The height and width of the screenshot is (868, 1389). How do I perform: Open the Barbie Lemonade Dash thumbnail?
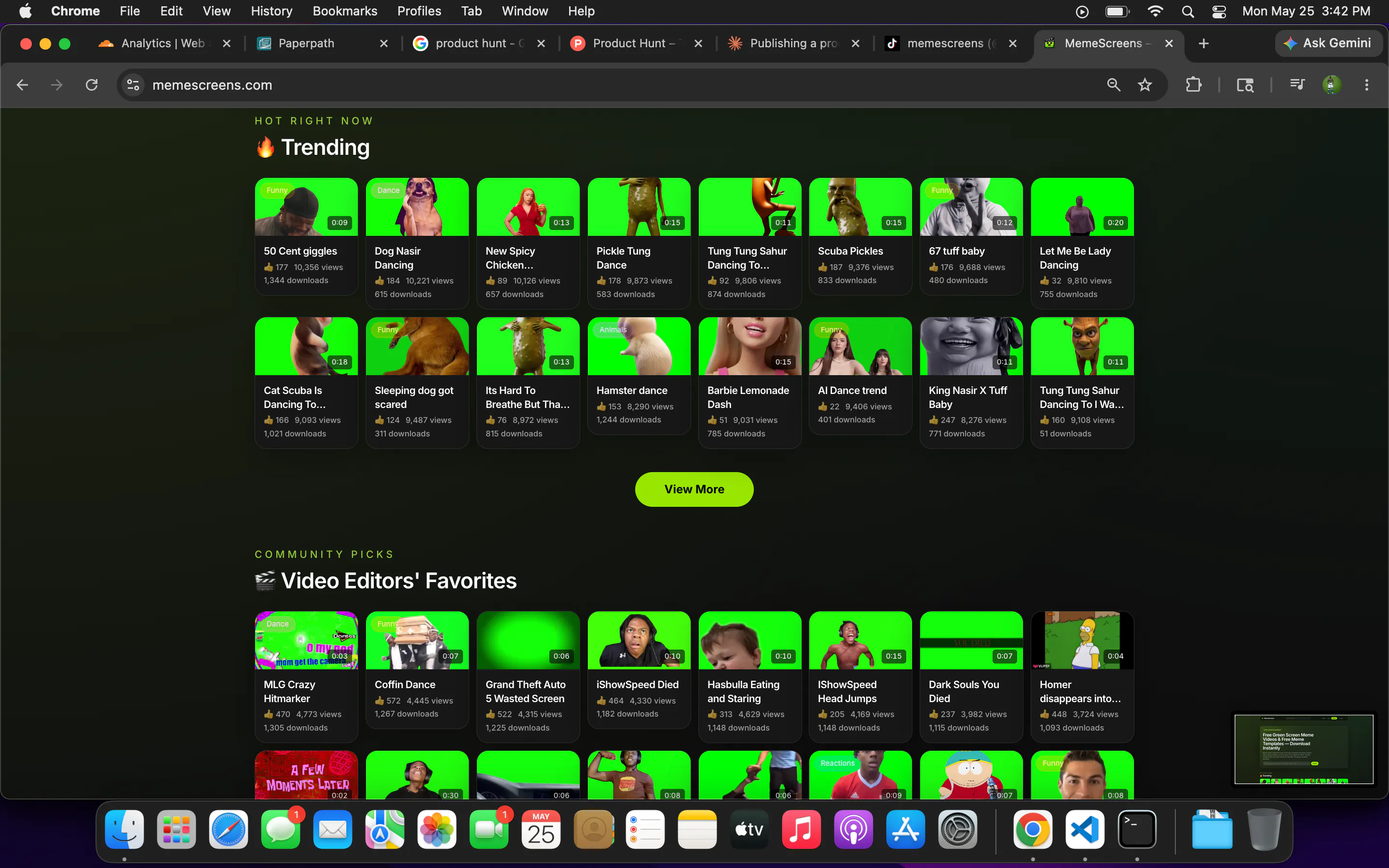pos(749,346)
